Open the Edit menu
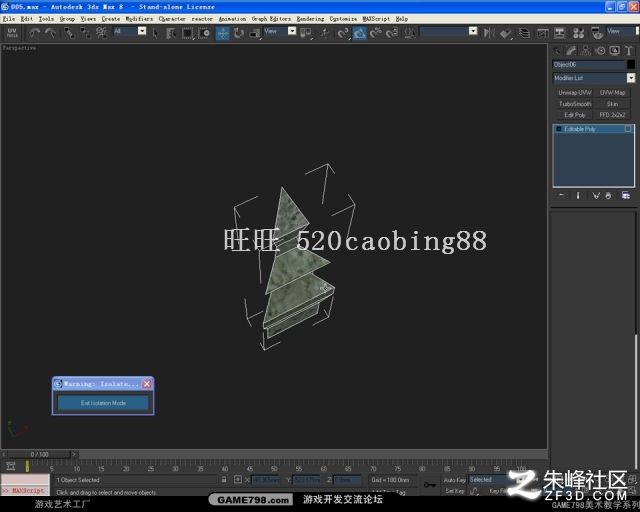 click(27, 19)
